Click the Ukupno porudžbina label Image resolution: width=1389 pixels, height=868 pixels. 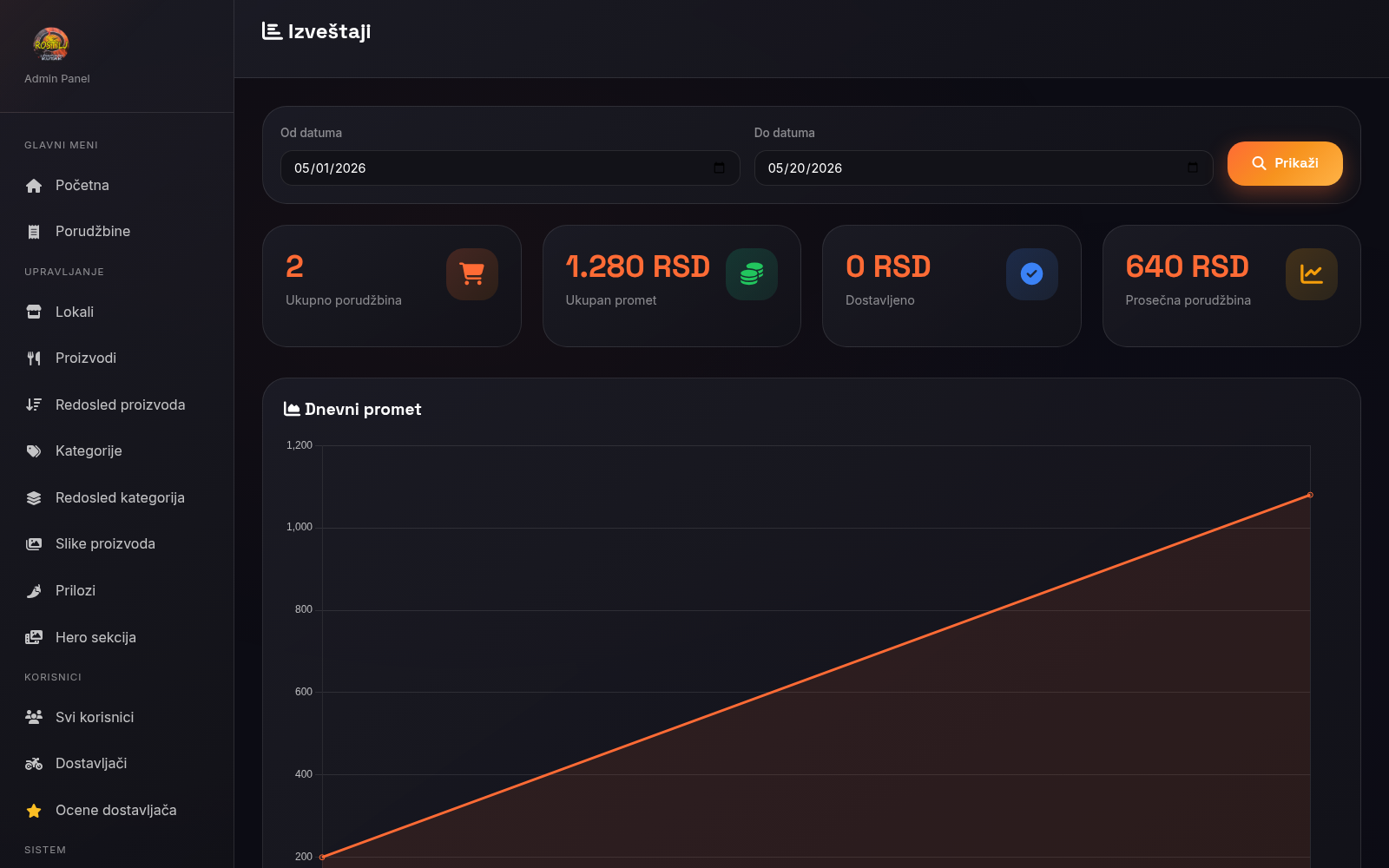point(344,300)
